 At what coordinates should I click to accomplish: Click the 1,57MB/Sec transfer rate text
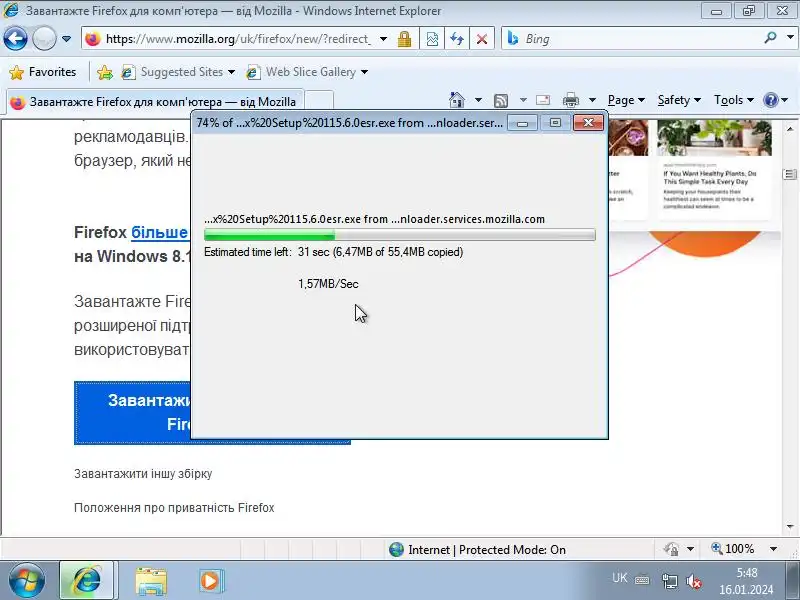click(328, 284)
